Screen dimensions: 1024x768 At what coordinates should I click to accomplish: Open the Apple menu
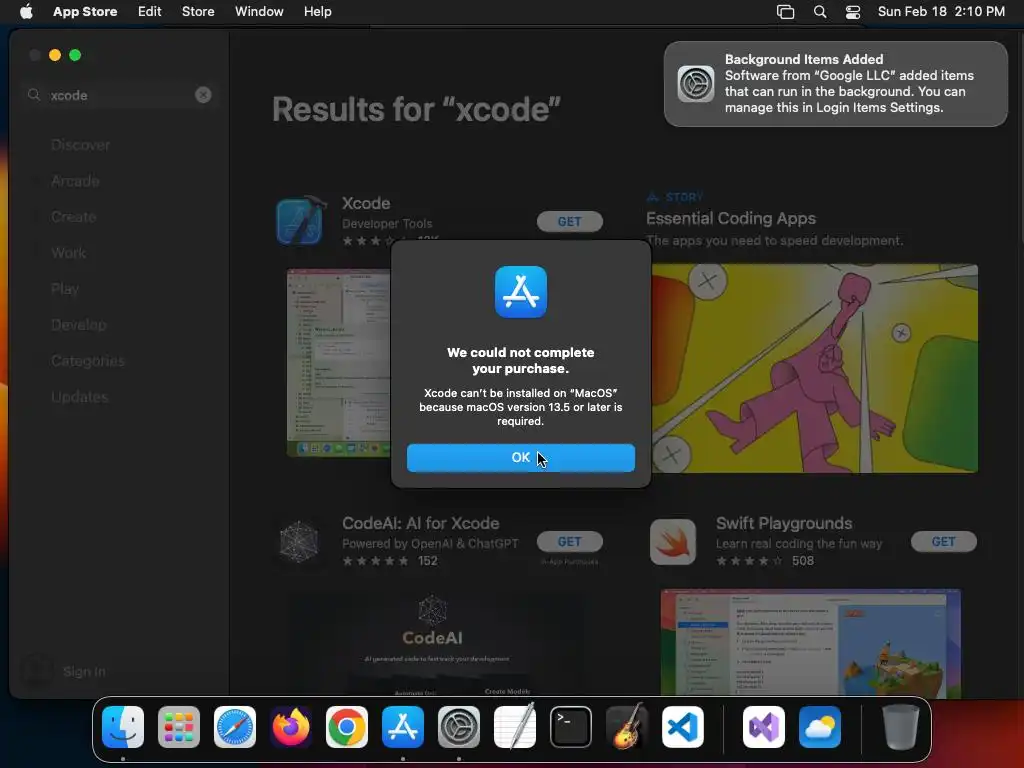26,11
